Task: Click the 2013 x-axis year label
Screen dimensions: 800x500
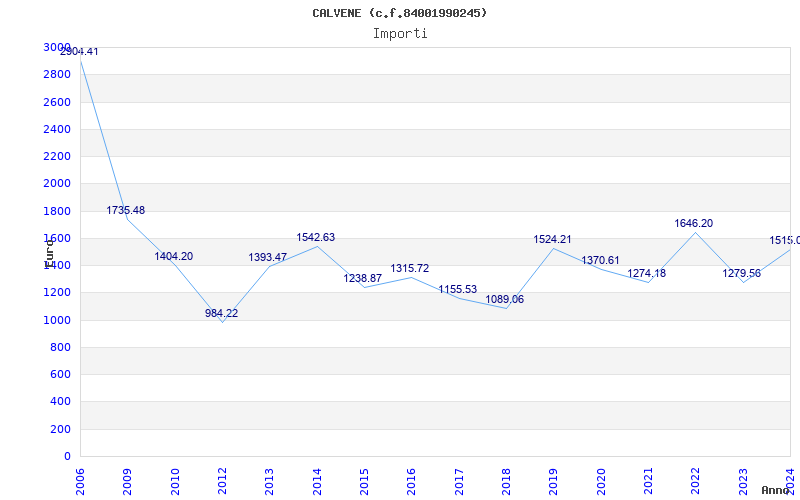Action: click(269, 482)
